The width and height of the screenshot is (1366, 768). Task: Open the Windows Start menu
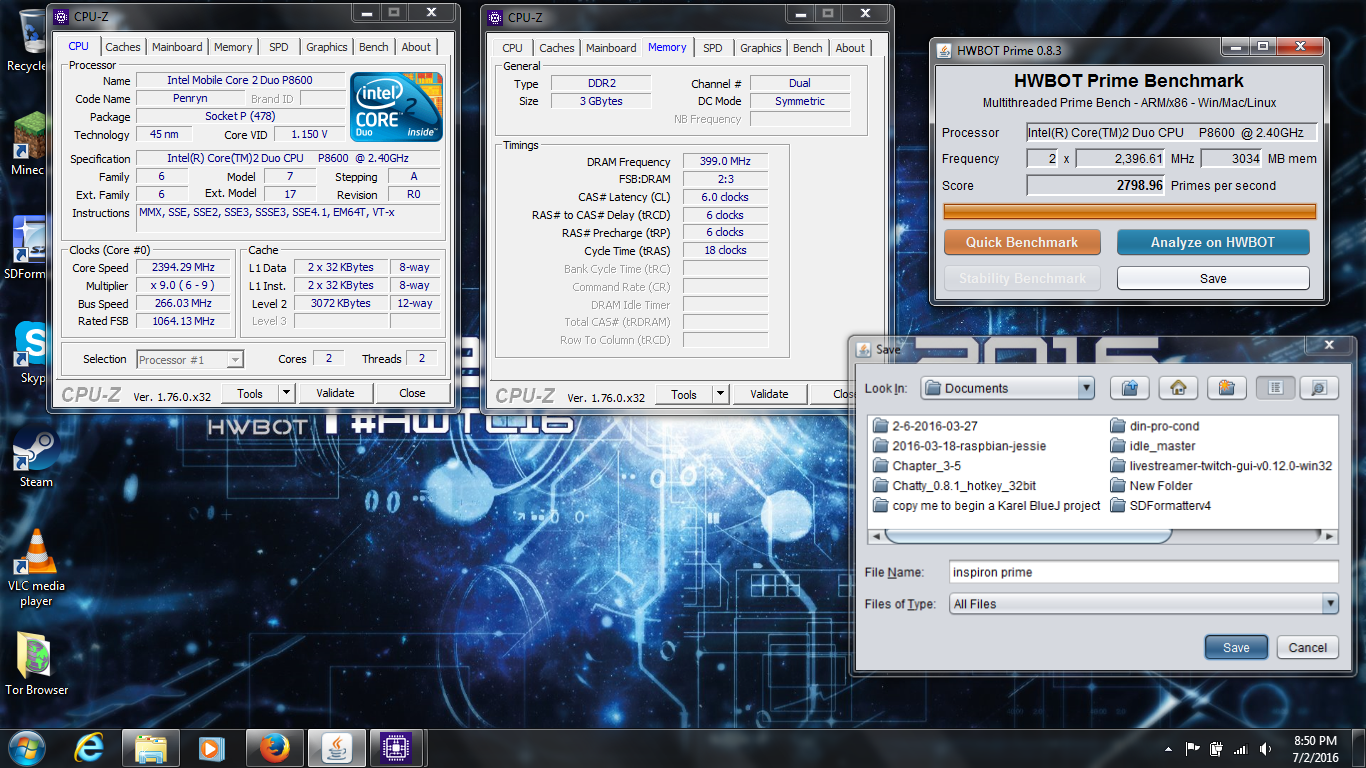pos(27,748)
